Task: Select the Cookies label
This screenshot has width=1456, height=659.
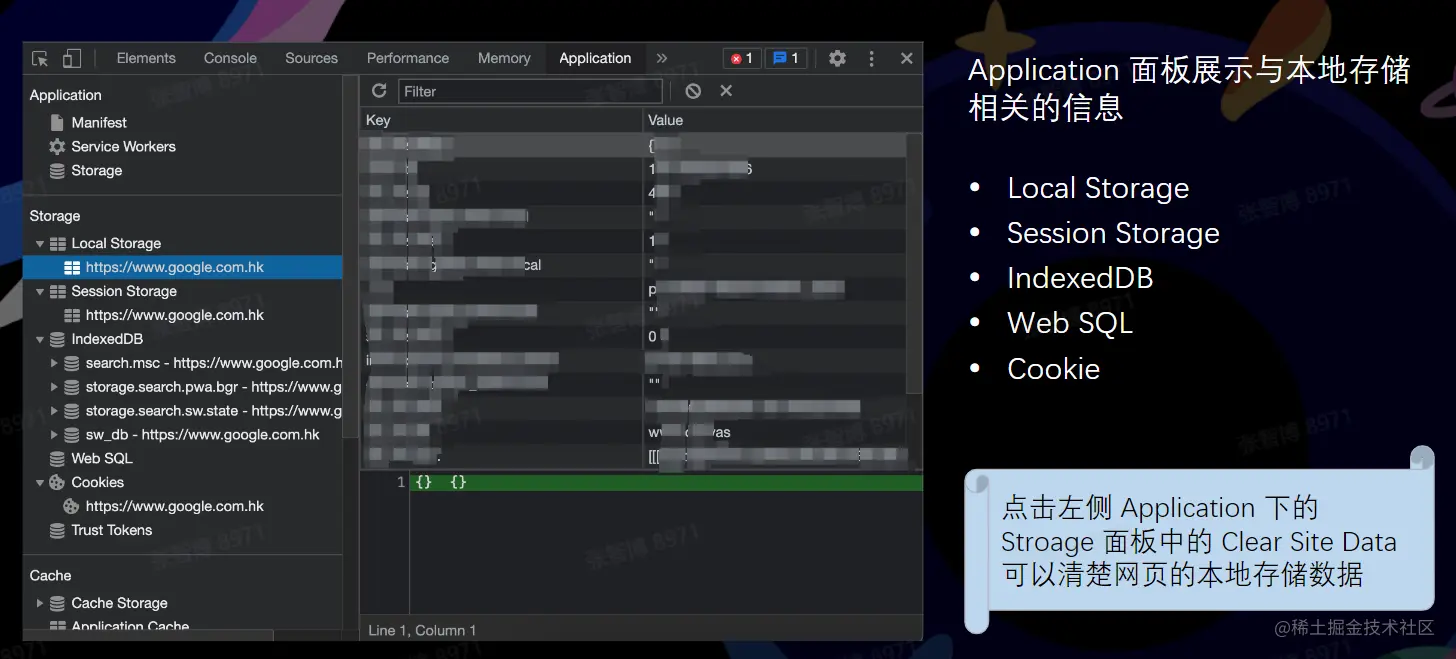Action: (98, 482)
